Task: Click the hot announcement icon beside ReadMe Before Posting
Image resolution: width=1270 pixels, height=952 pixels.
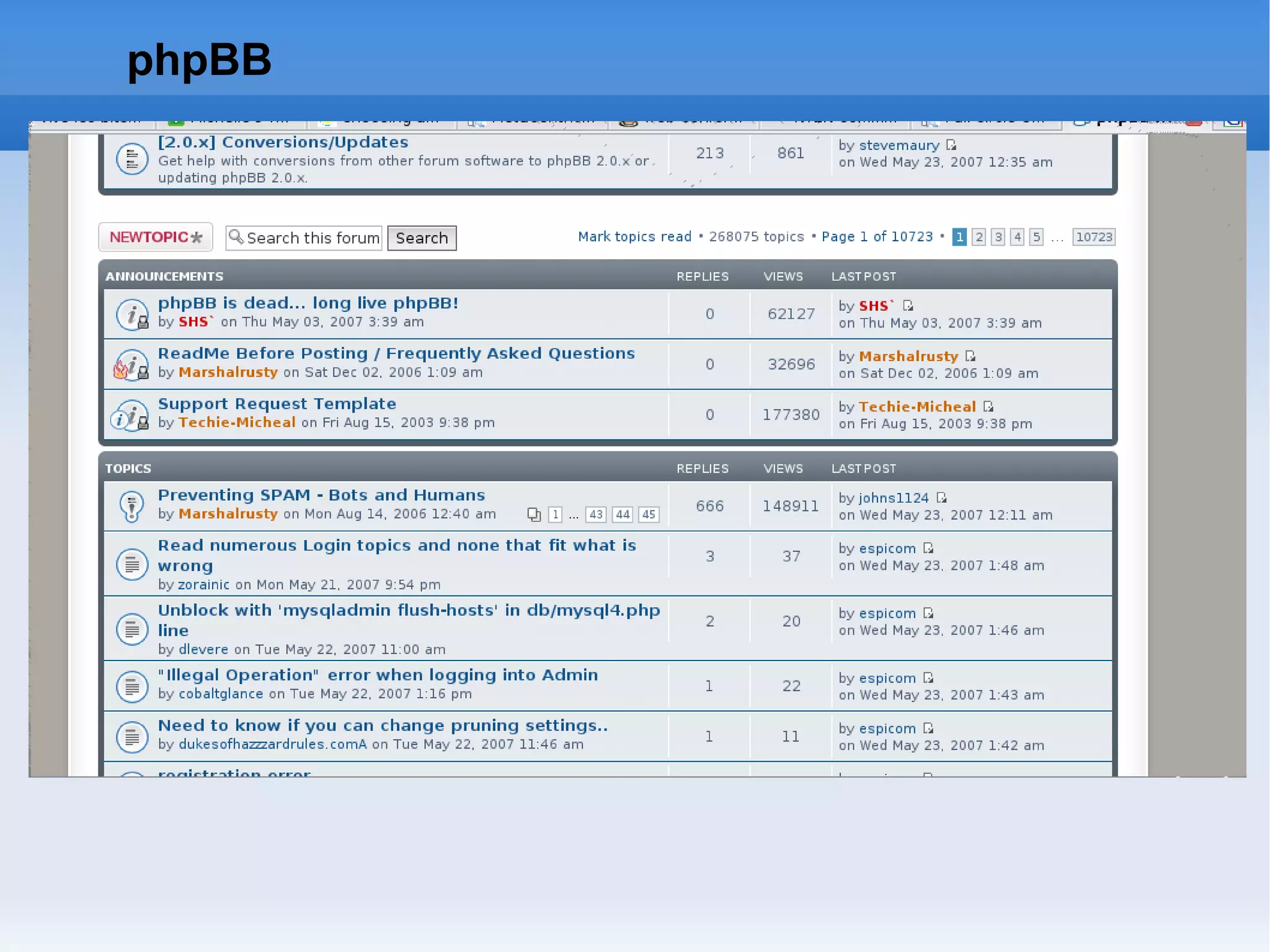Action: point(131,365)
